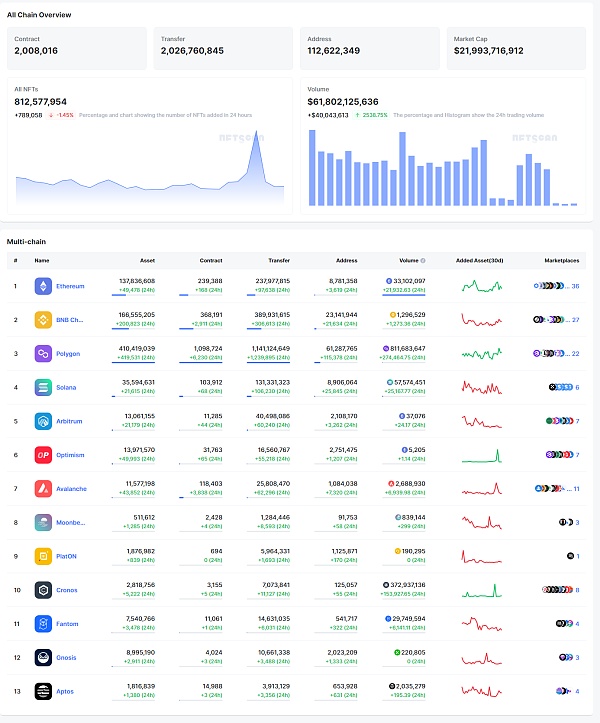Click the Ethereum chain logo icon
Image resolution: width=600 pixels, height=723 pixels.
(x=43, y=286)
